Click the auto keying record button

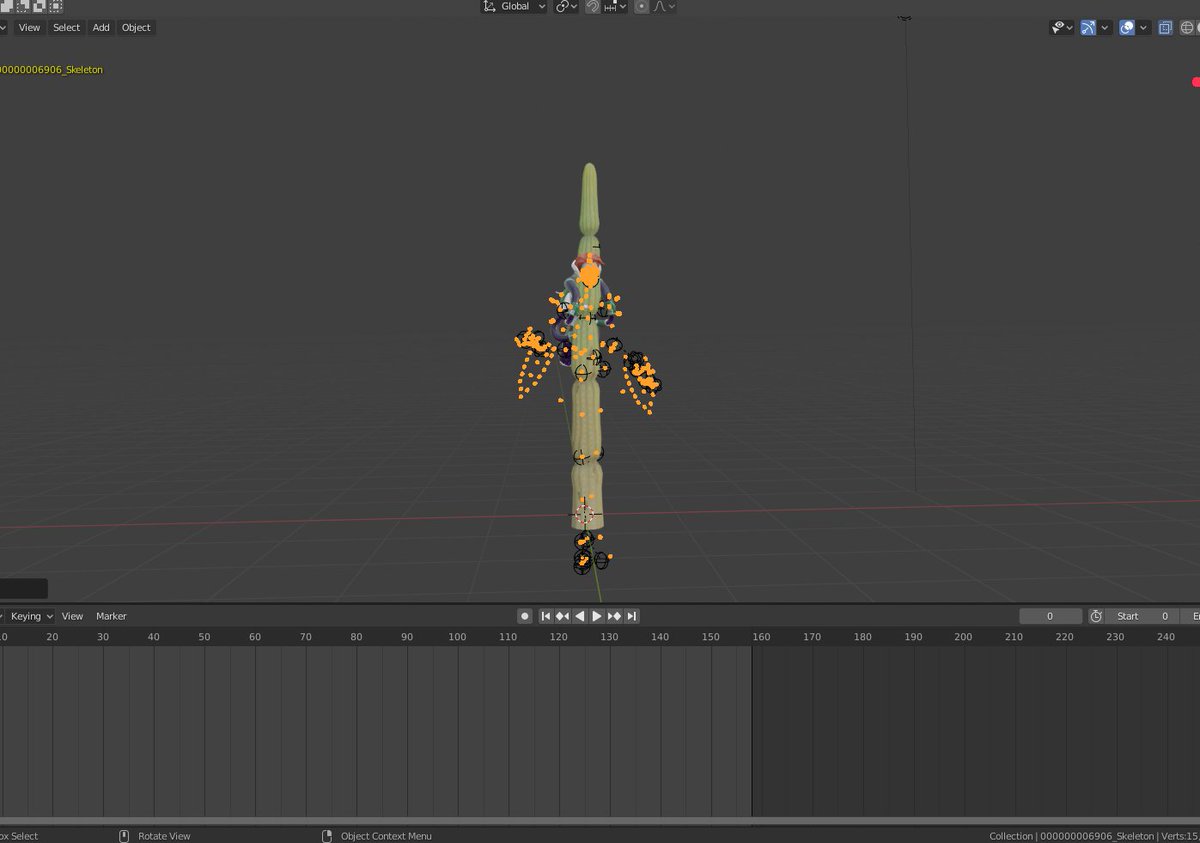[x=524, y=616]
